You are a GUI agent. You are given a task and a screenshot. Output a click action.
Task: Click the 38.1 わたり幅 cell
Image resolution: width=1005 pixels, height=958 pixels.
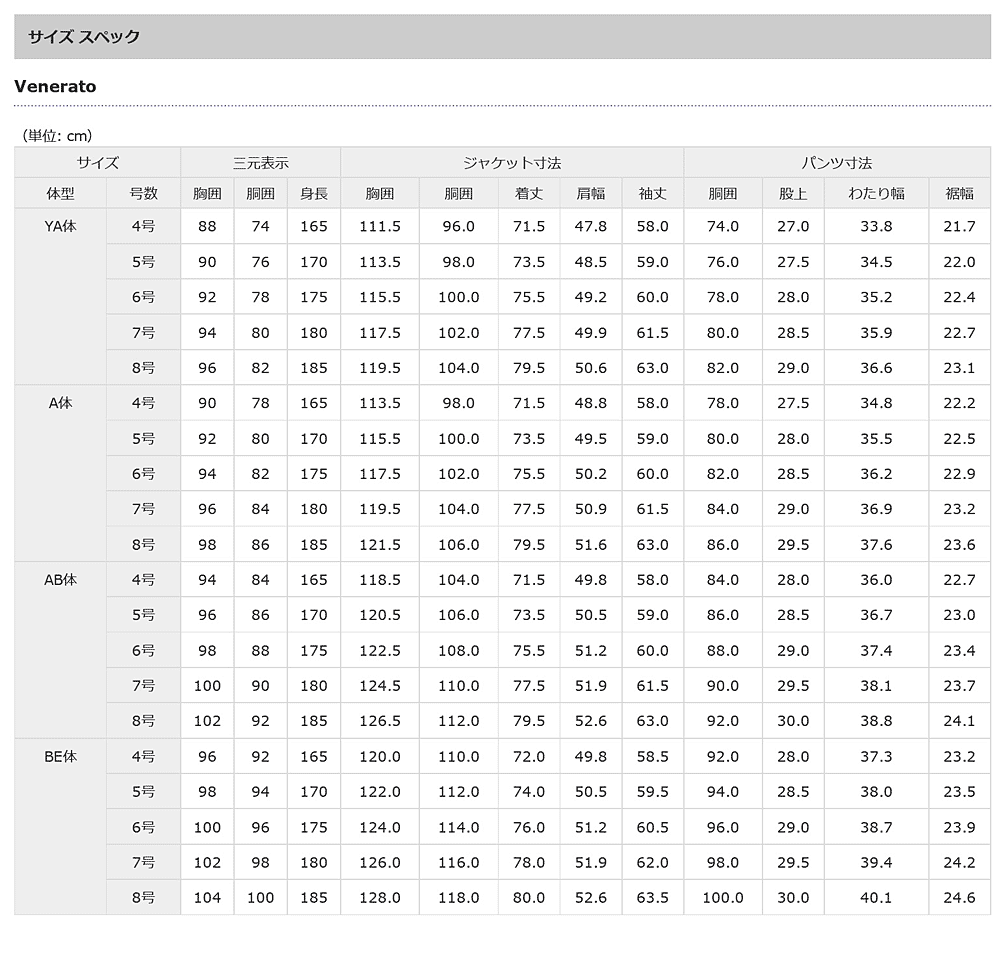876,686
